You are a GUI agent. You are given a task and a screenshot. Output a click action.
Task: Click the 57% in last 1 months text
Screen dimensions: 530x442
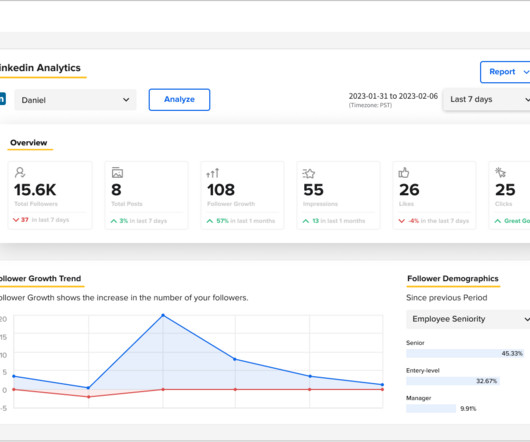245,221
